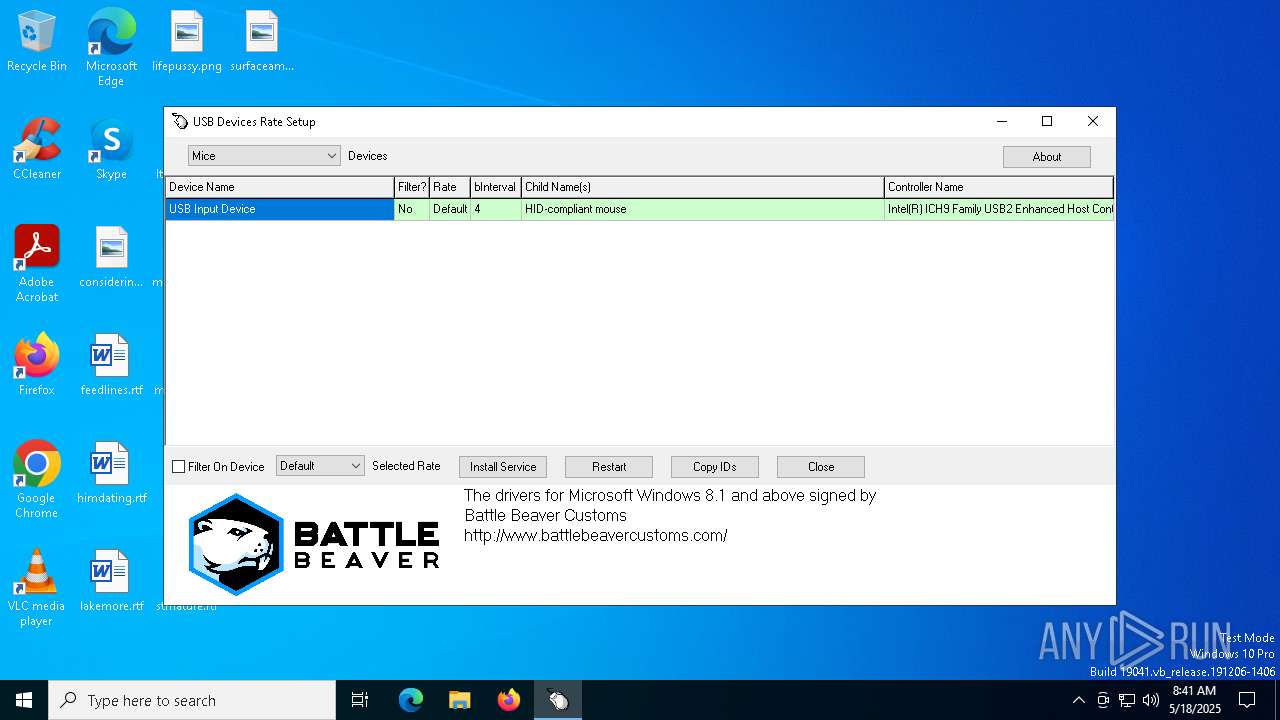Screen dimensions: 1280x720
Task: Launch Microsoft Edge from the desktop
Action: point(111,47)
